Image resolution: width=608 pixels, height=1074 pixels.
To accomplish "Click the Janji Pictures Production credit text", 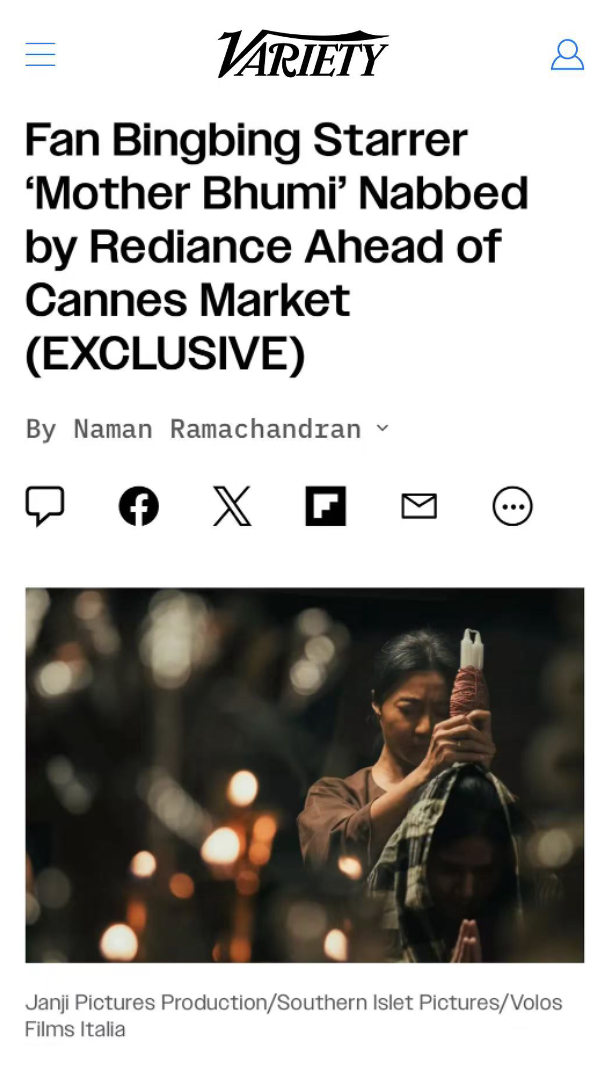I will pos(149,1003).
